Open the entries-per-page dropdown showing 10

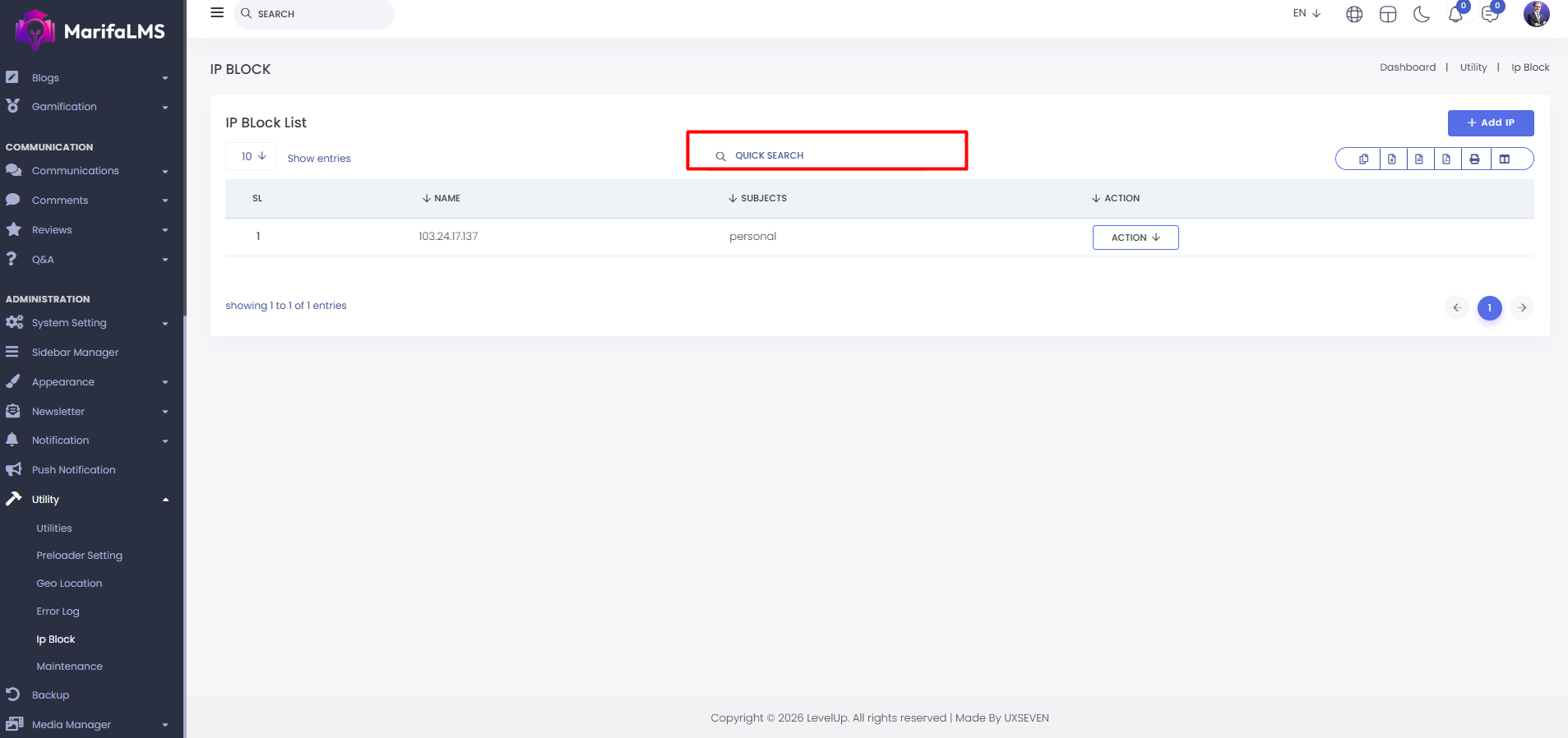click(x=252, y=156)
